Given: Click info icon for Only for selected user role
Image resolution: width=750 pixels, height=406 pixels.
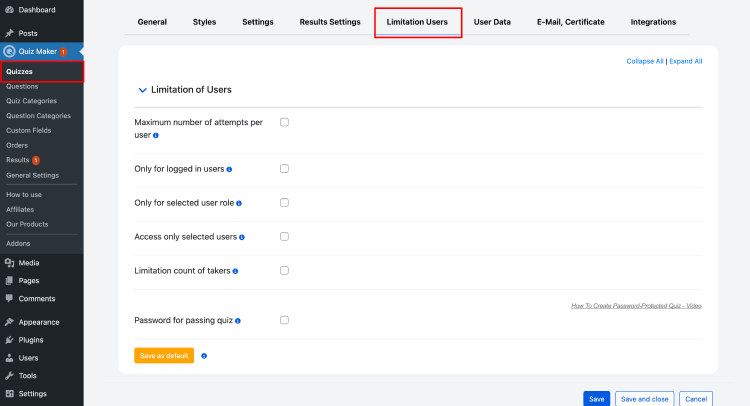Looking at the screenshot, I should click(x=239, y=203).
